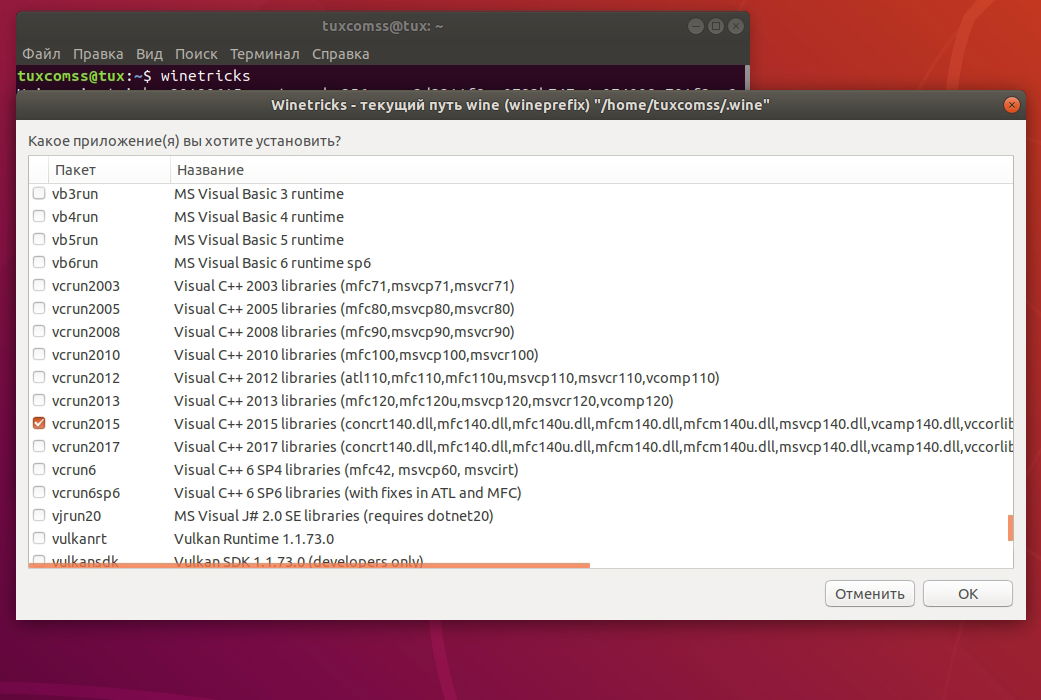Image resolution: width=1041 pixels, height=700 pixels.
Task: Select 'Vulkan Runtime 1.1.73.0' row
Action: pyautogui.click(x=521, y=539)
